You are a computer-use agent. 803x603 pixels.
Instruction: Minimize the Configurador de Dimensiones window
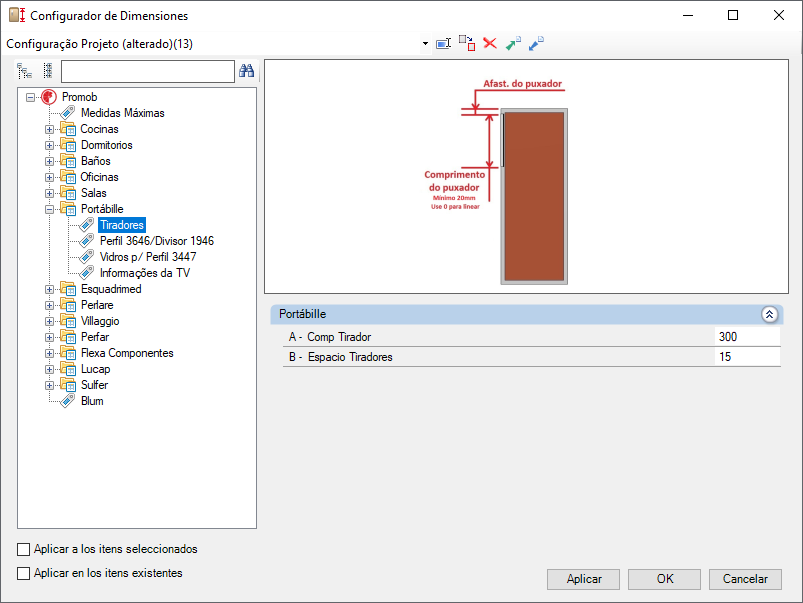688,15
